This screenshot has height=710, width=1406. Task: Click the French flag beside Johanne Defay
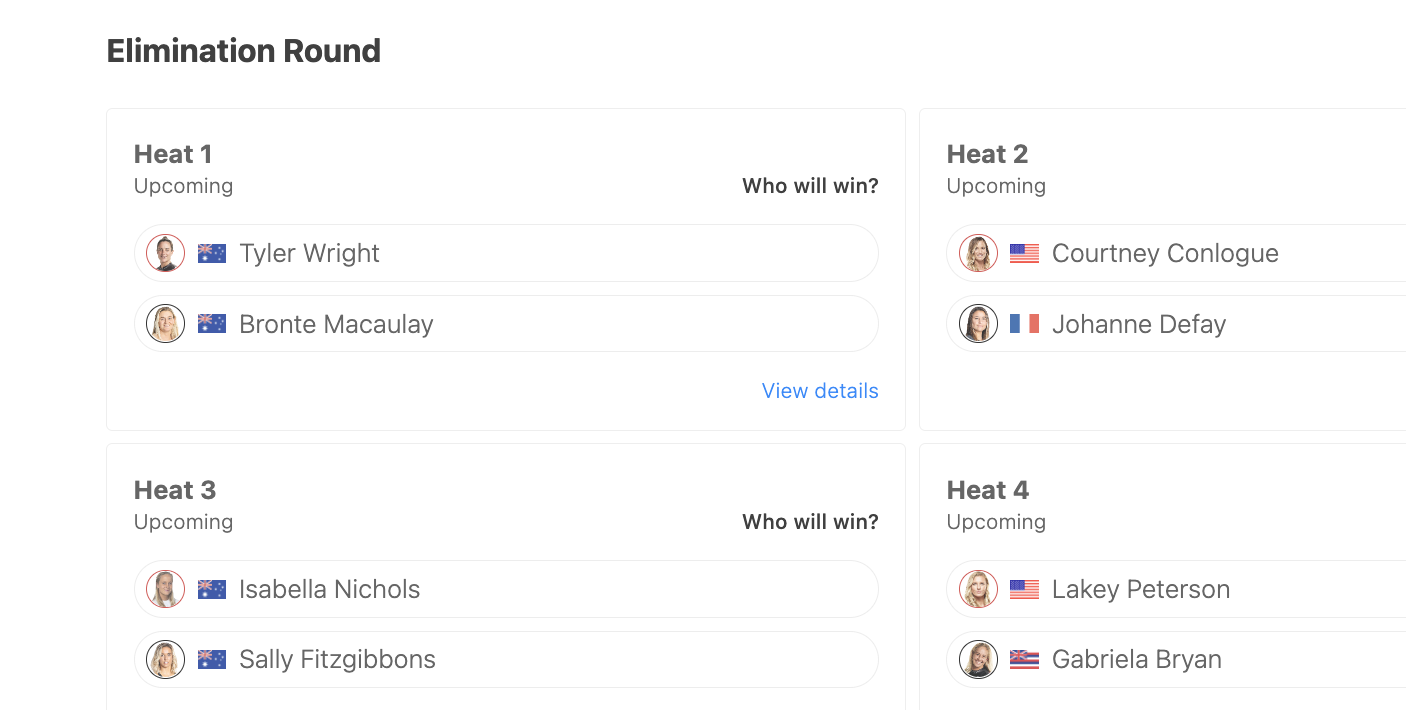[x=1025, y=324]
